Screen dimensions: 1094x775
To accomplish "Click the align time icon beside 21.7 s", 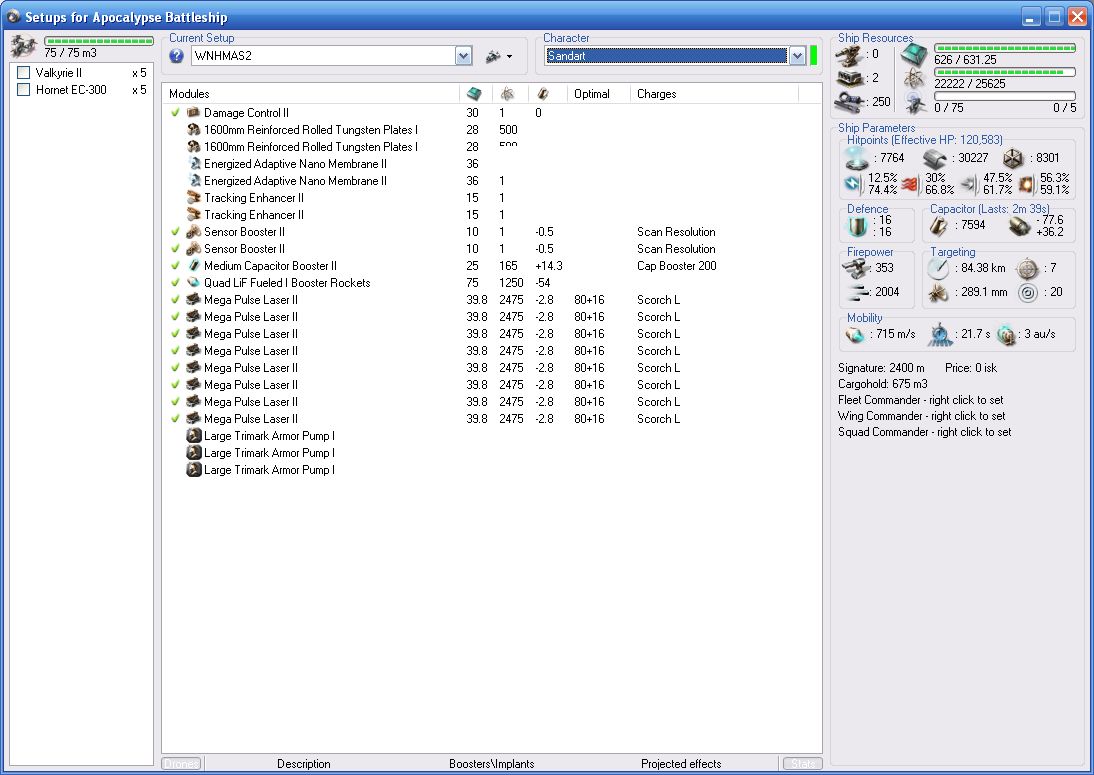I will [941, 334].
